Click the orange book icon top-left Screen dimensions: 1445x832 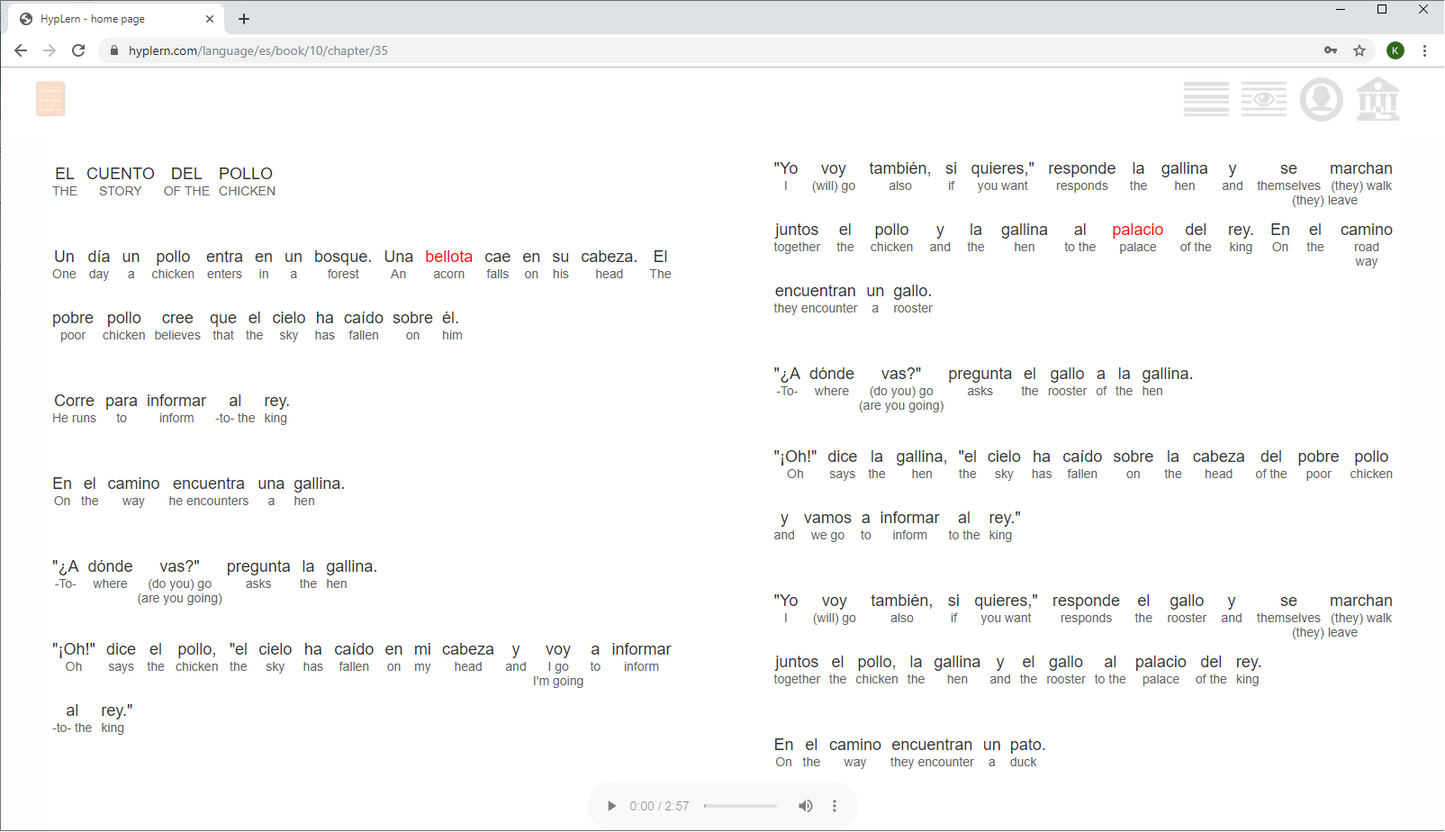(50, 99)
